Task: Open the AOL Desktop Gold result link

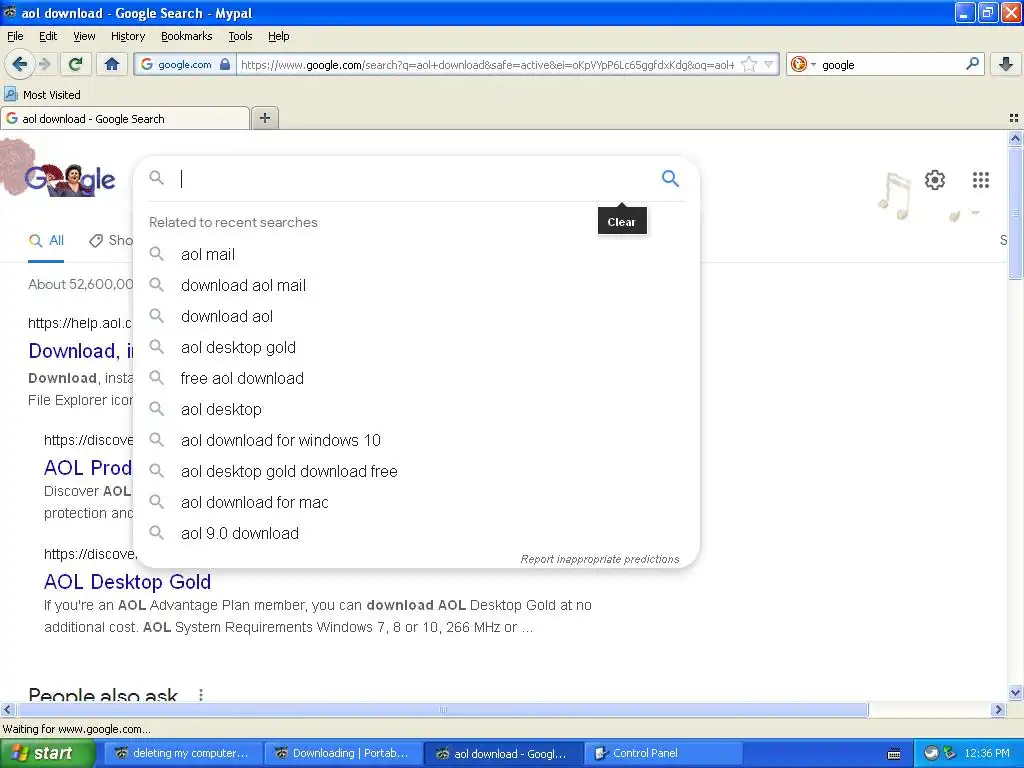Action: pyautogui.click(x=127, y=581)
